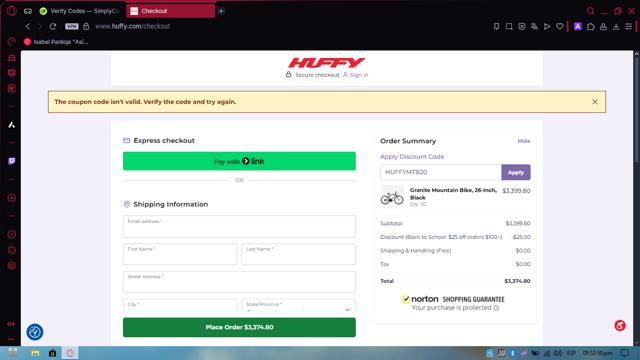Open the ad blocker shield icon
The height and width of the screenshot is (360, 640).
point(522,27)
